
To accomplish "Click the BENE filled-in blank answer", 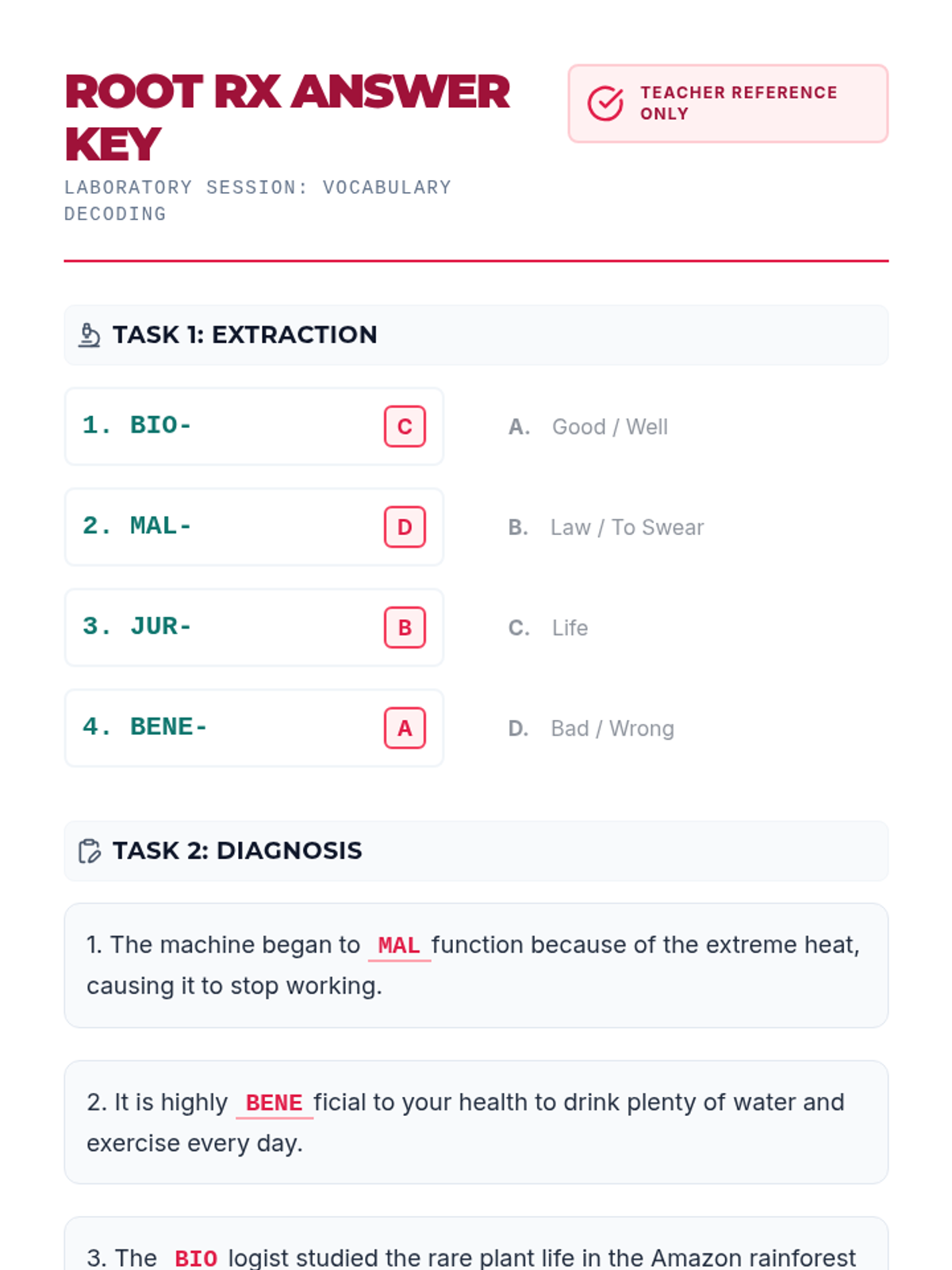I will coord(274,1103).
